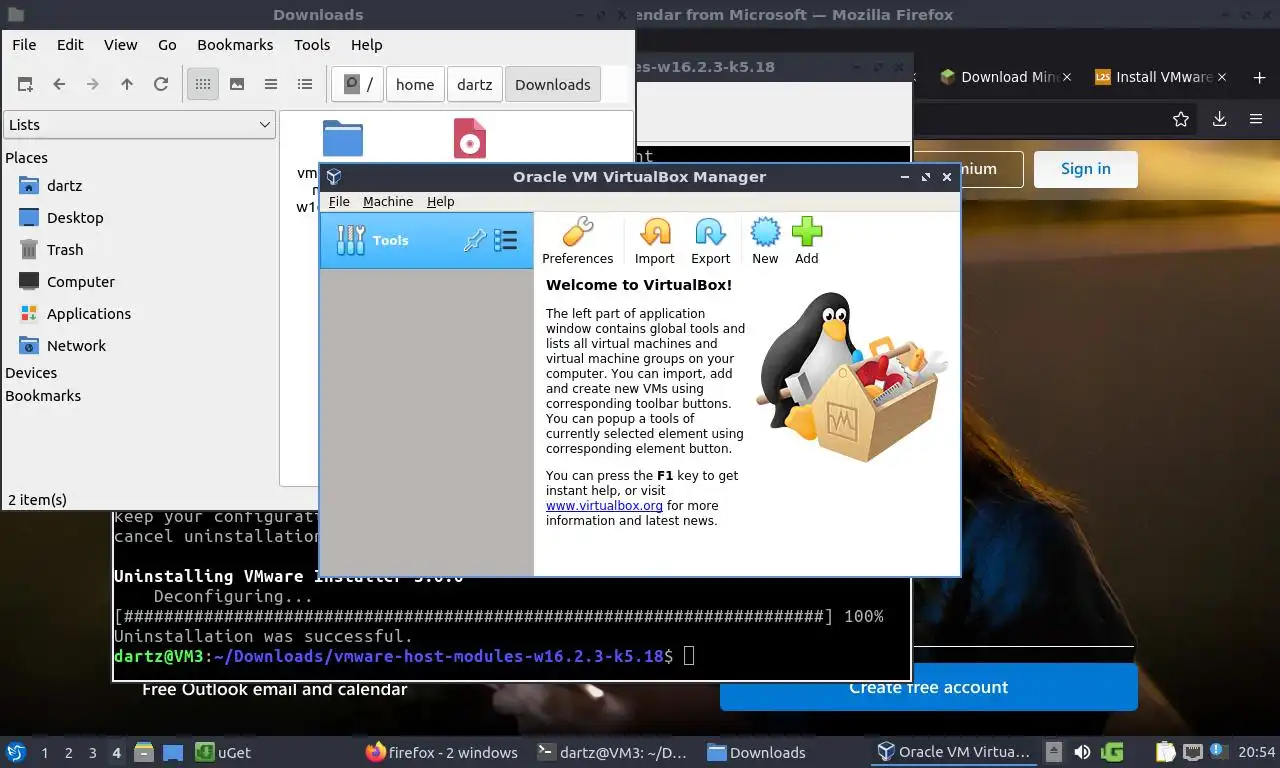Open the Tools menu in file manager

(x=312, y=45)
